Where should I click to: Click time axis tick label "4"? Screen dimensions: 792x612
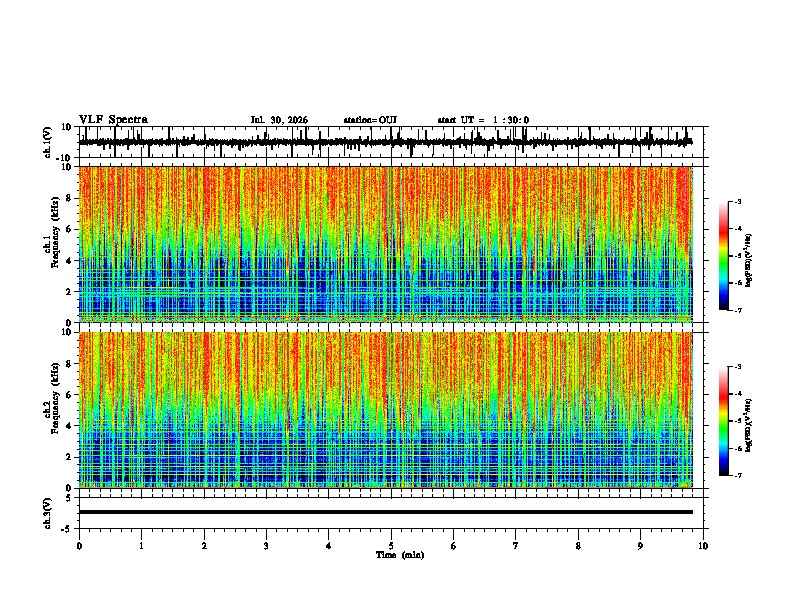point(328,546)
